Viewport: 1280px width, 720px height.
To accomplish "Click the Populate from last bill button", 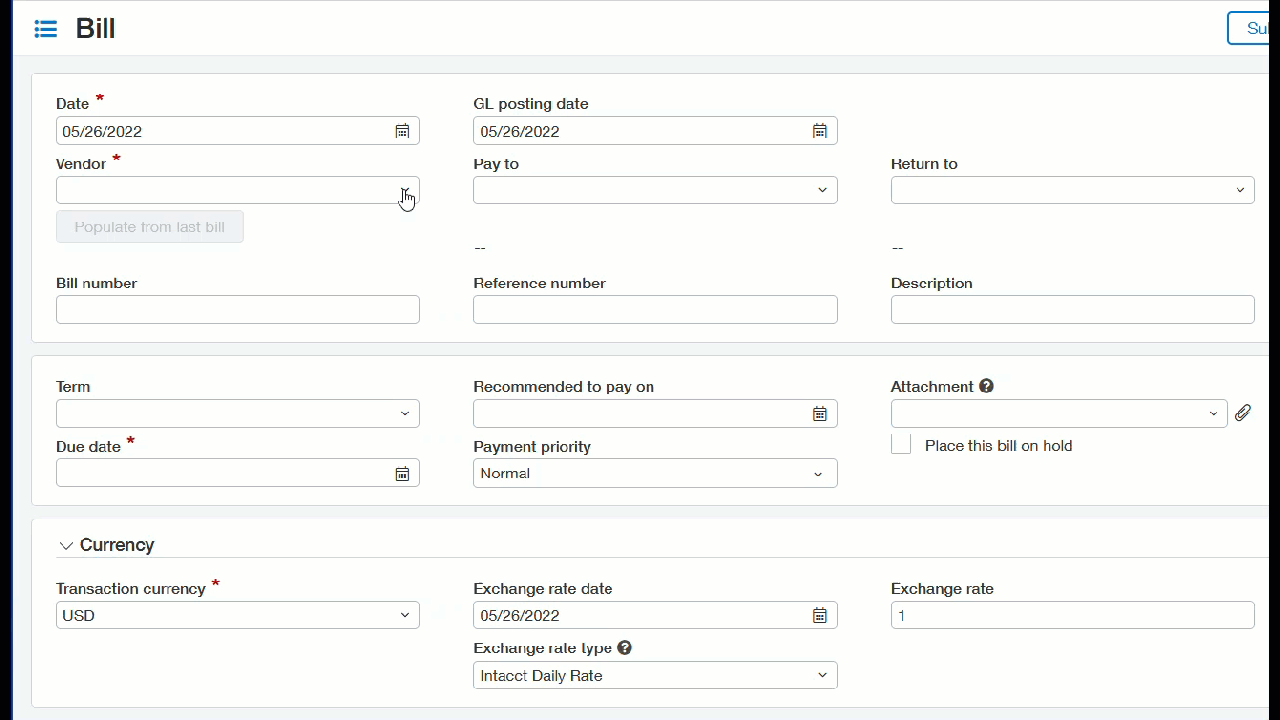I will pos(149,226).
